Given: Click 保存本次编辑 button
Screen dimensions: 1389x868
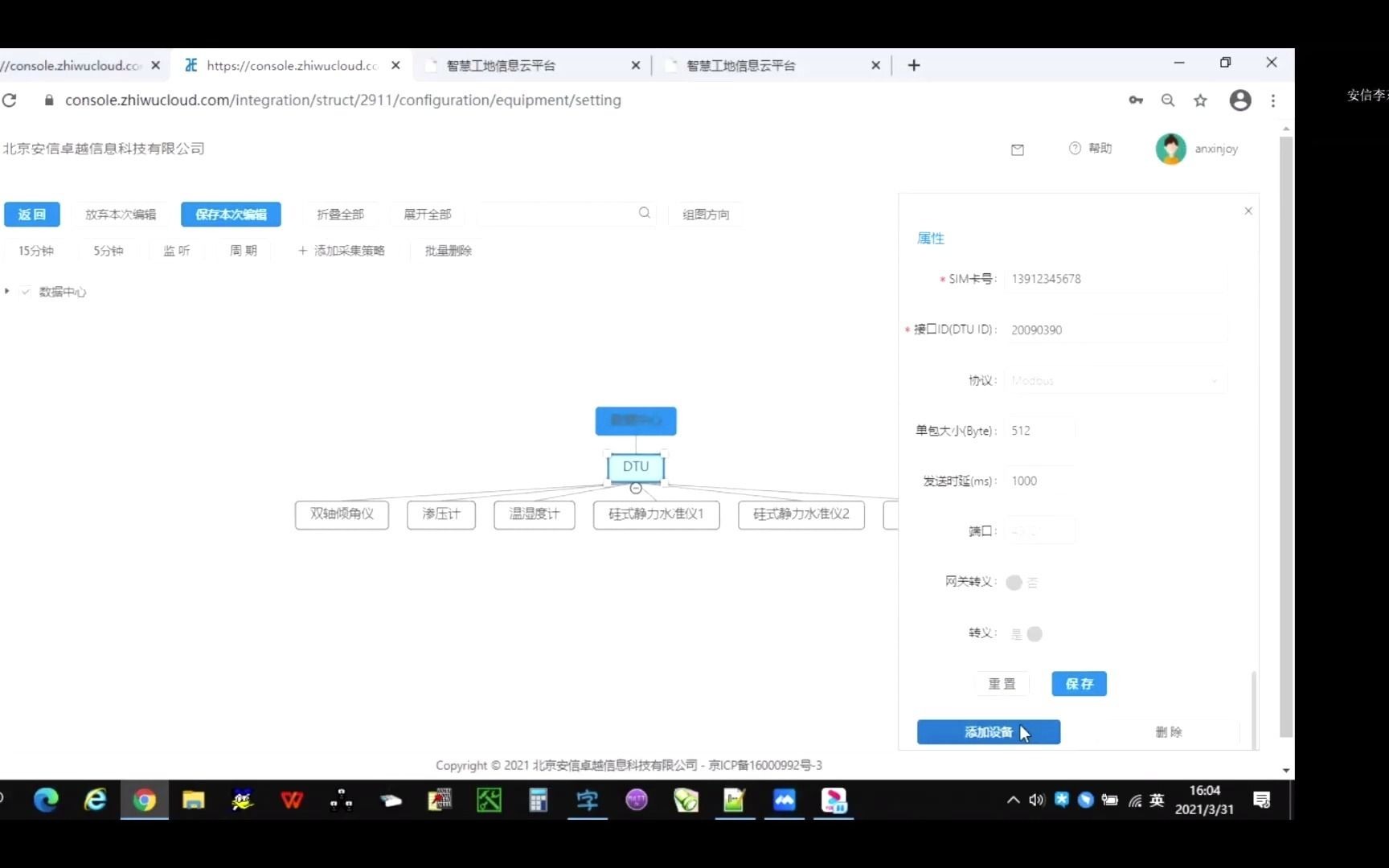Looking at the screenshot, I should click(231, 215).
